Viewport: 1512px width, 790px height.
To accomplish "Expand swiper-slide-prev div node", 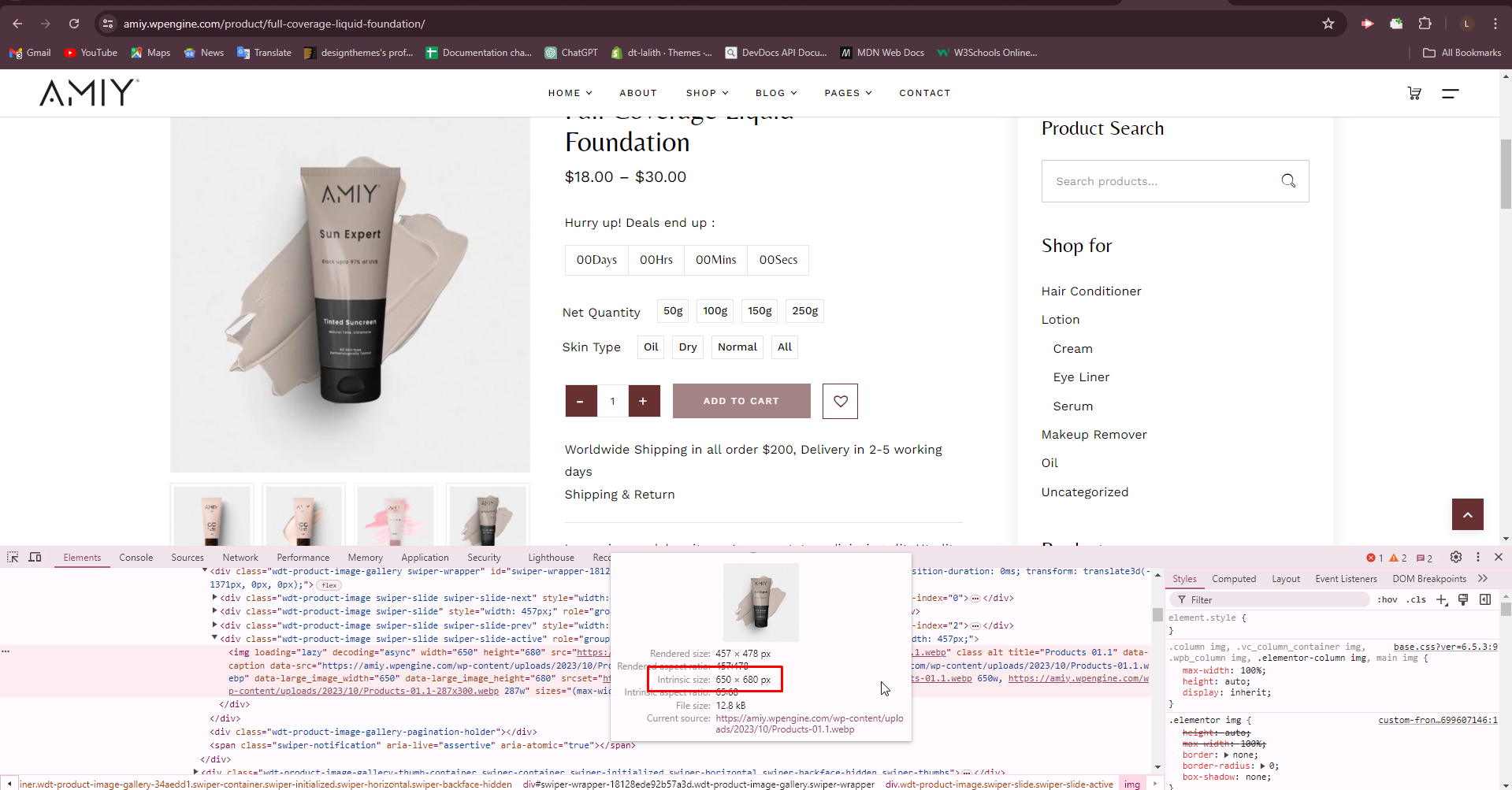I will (x=215, y=625).
